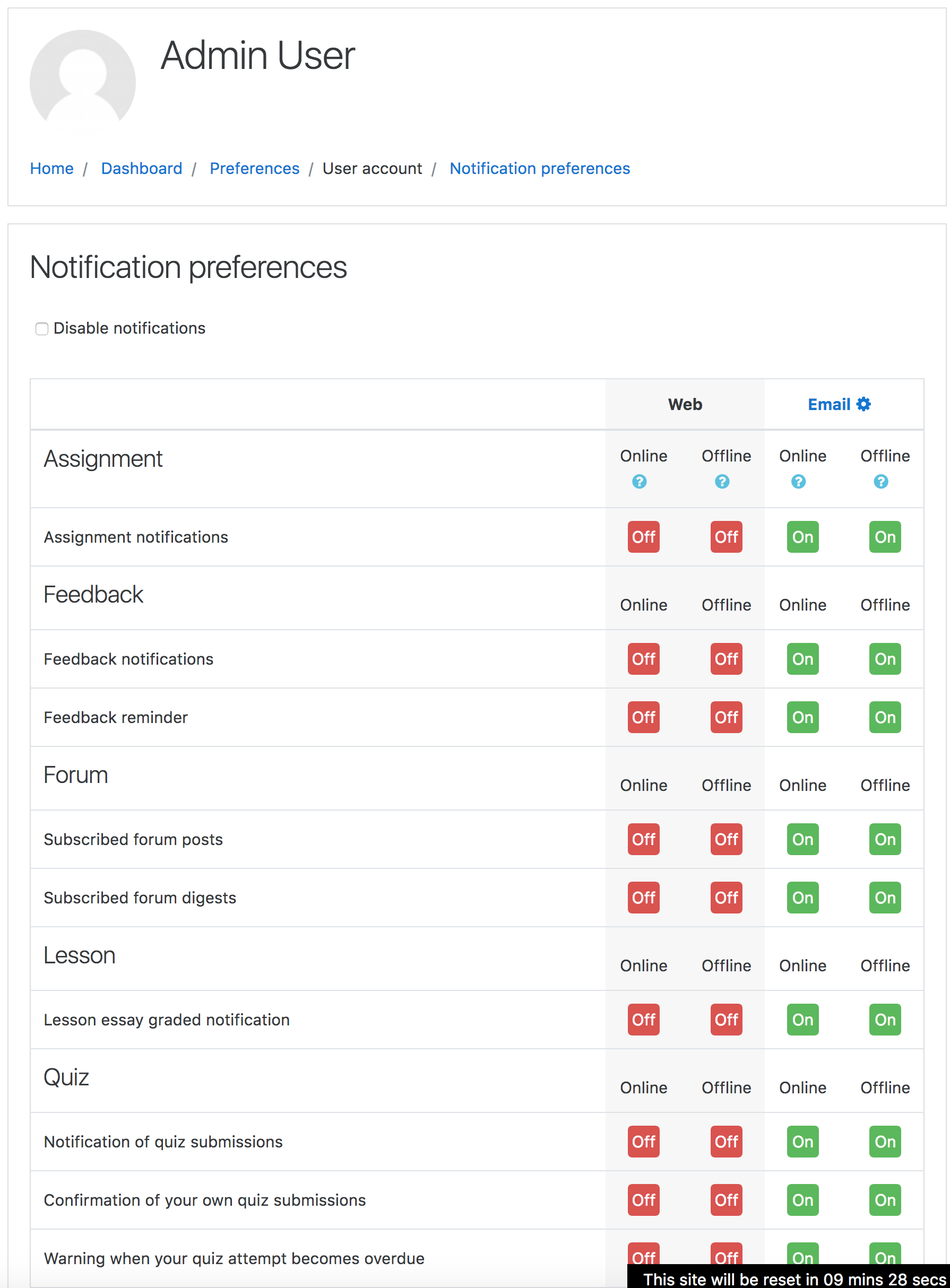Screen dimensions: 950x1288
Task: Click the Notification preferences breadcrumb link
Action: click(539, 168)
